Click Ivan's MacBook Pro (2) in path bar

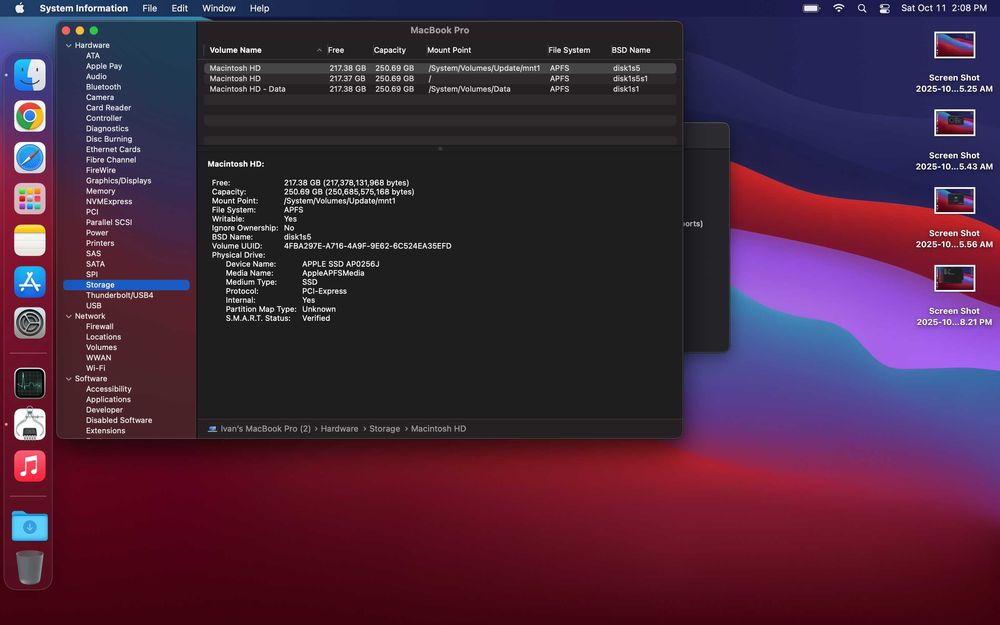point(265,429)
